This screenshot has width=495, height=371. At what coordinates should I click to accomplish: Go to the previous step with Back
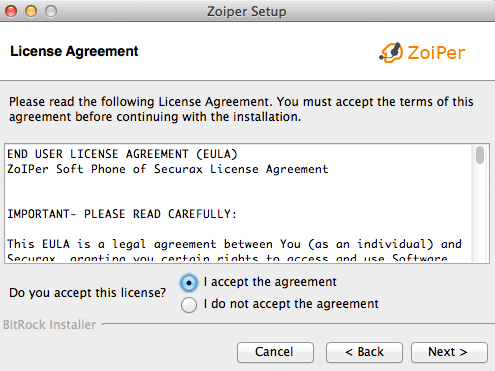(364, 352)
